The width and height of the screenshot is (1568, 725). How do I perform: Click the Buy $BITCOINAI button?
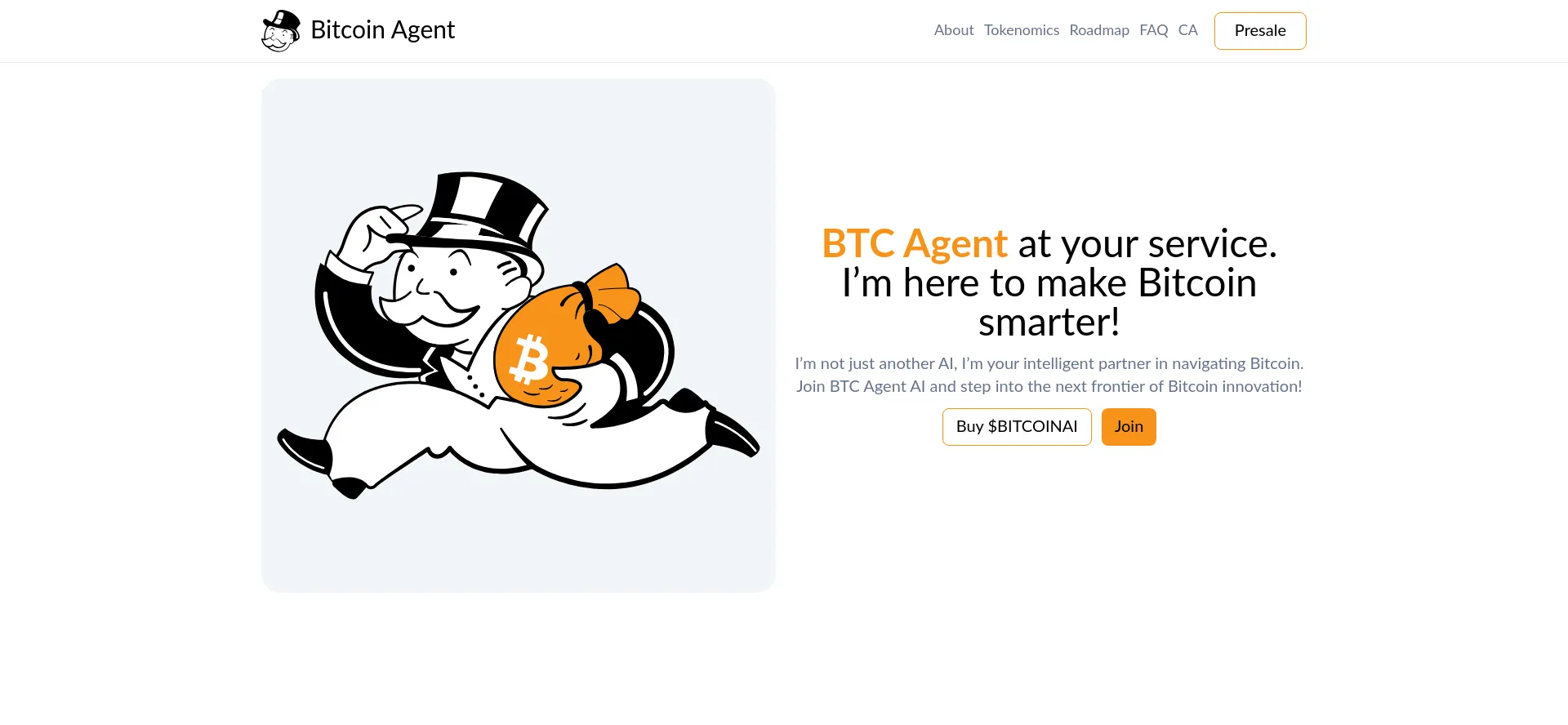coord(1017,427)
